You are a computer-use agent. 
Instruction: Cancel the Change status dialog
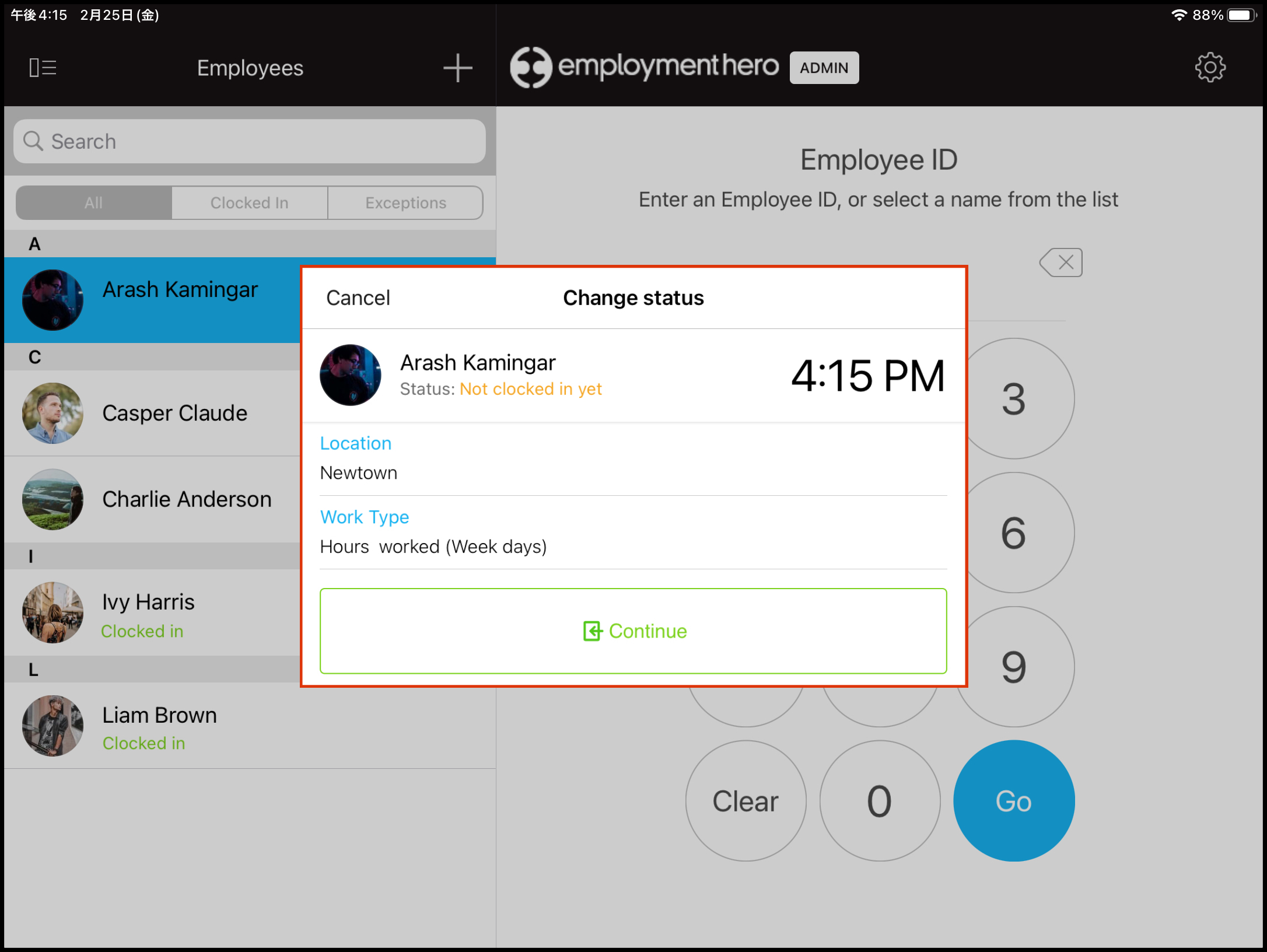358,297
